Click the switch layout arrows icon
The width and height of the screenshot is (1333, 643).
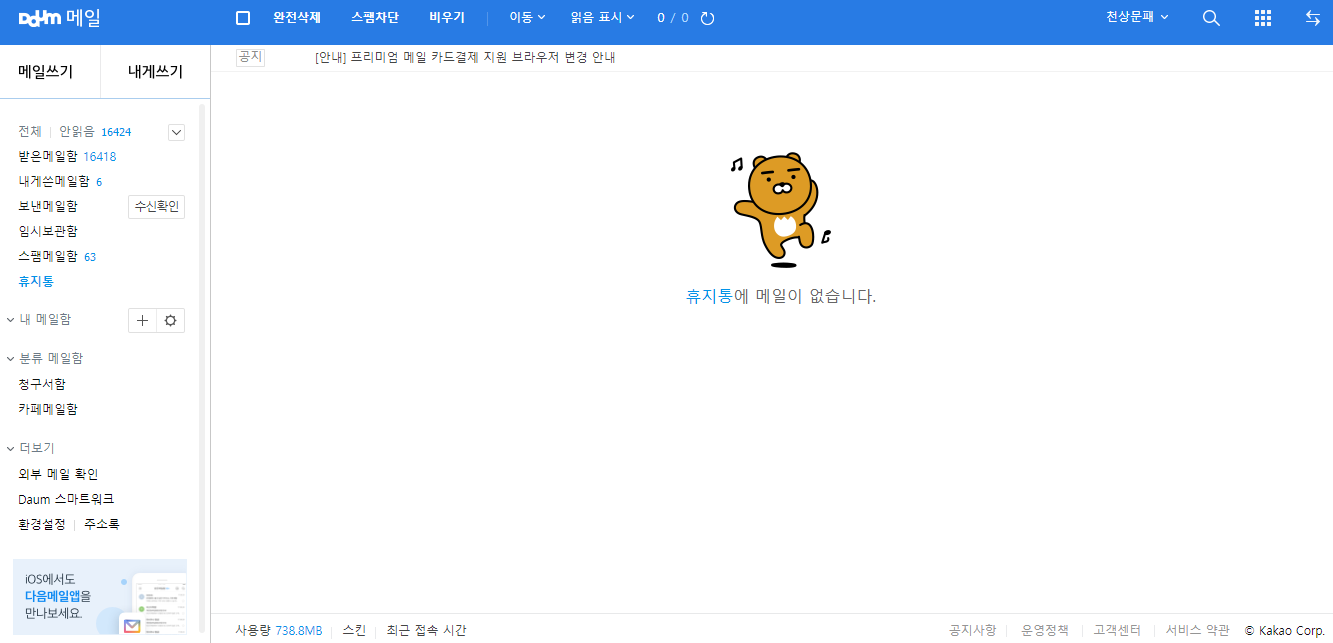tap(1313, 18)
